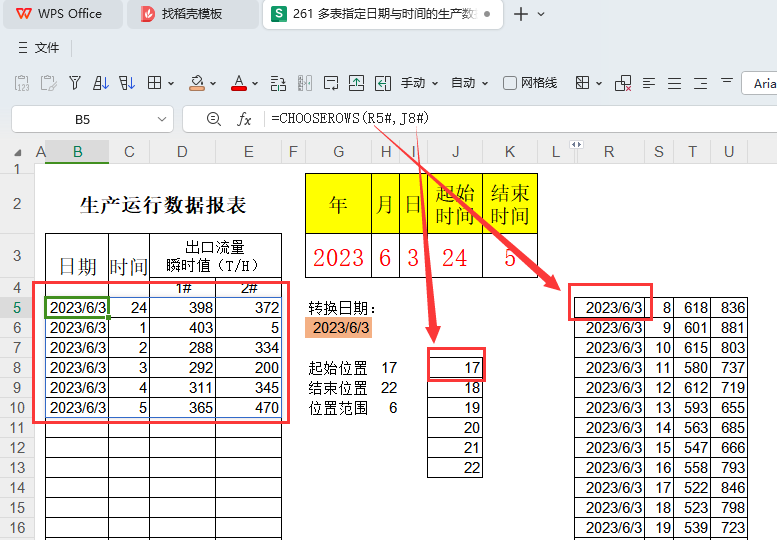The width and height of the screenshot is (777, 540).
Task: Click the hidden columns expand marker
Action: click(576, 145)
